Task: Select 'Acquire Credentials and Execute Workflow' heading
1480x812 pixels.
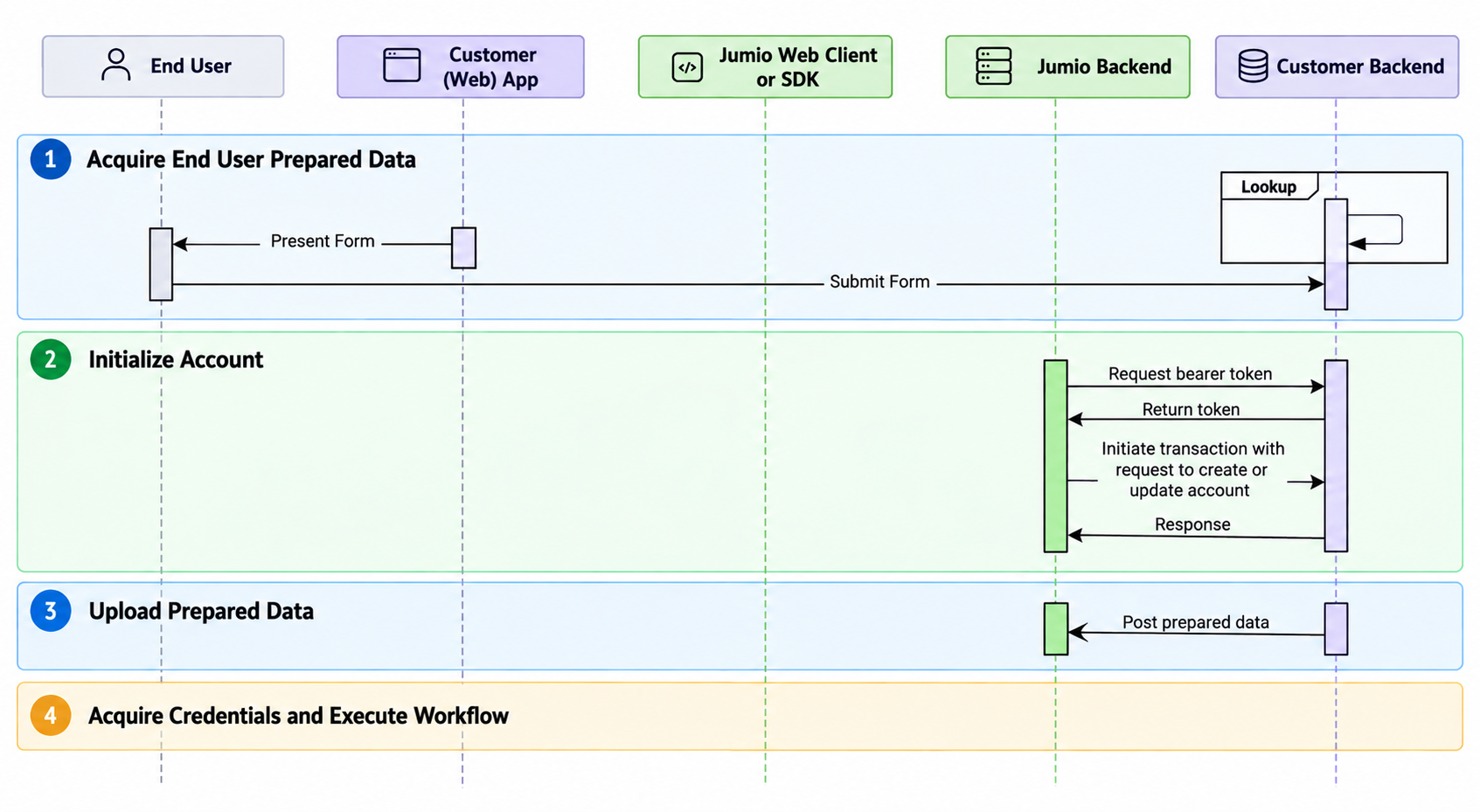Action: click(x=298, y=716)
